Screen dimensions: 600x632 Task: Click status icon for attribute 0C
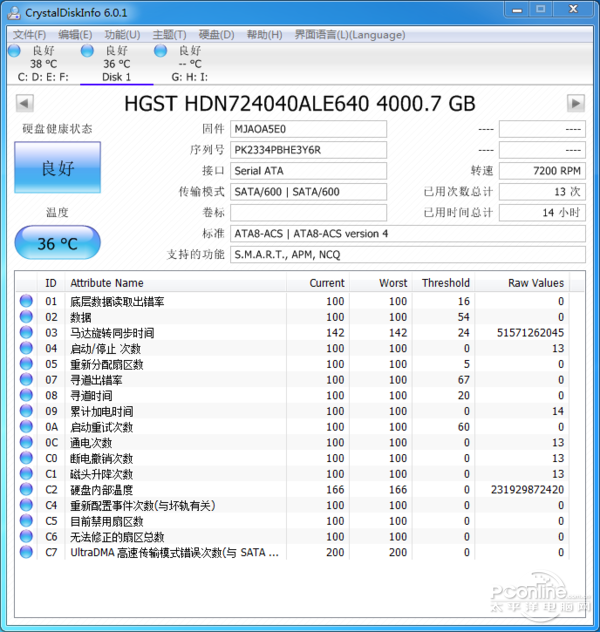tap(26, 442)
